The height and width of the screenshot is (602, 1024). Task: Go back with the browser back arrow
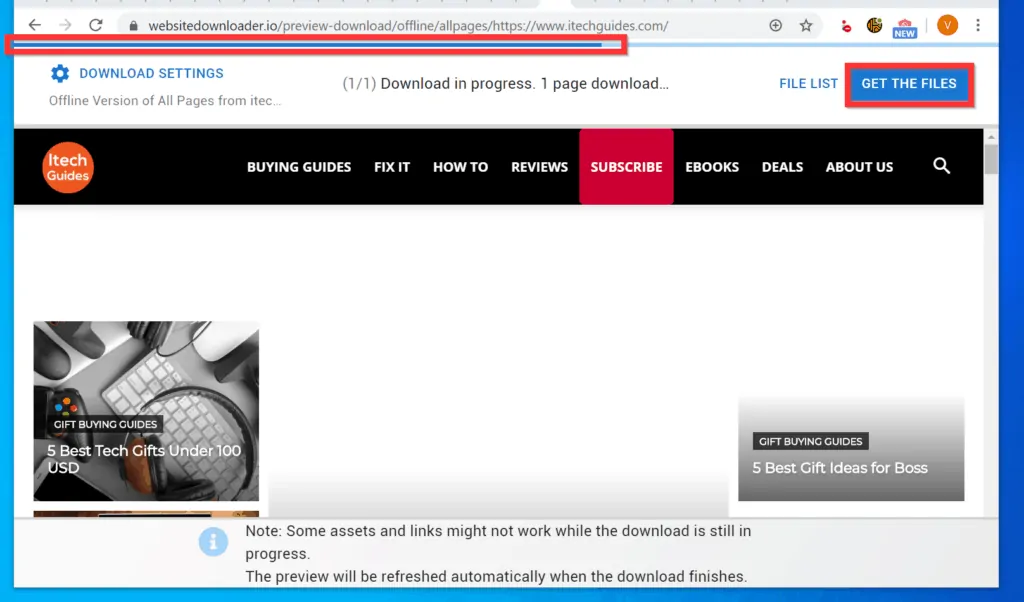tap(35, 25)
